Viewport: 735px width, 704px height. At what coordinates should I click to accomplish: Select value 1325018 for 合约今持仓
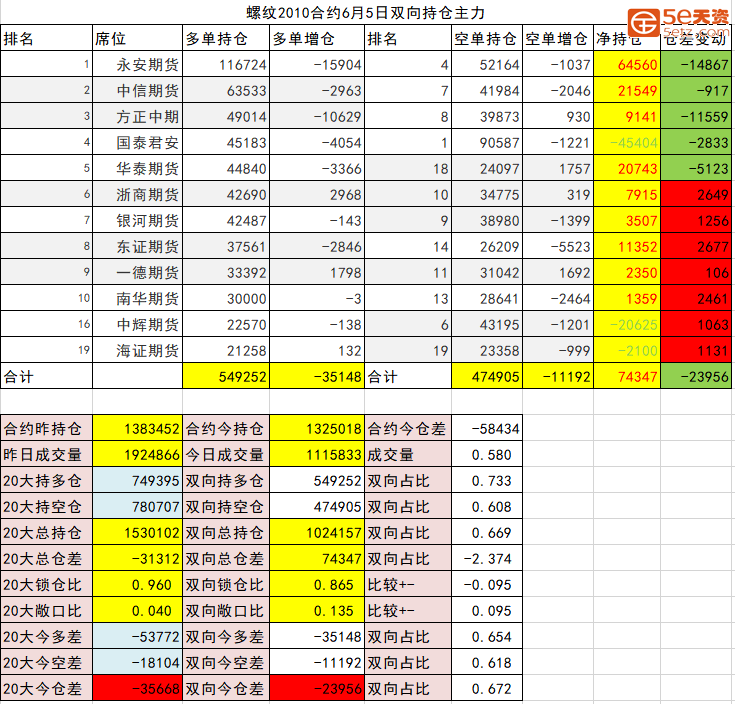click(317, 428)
